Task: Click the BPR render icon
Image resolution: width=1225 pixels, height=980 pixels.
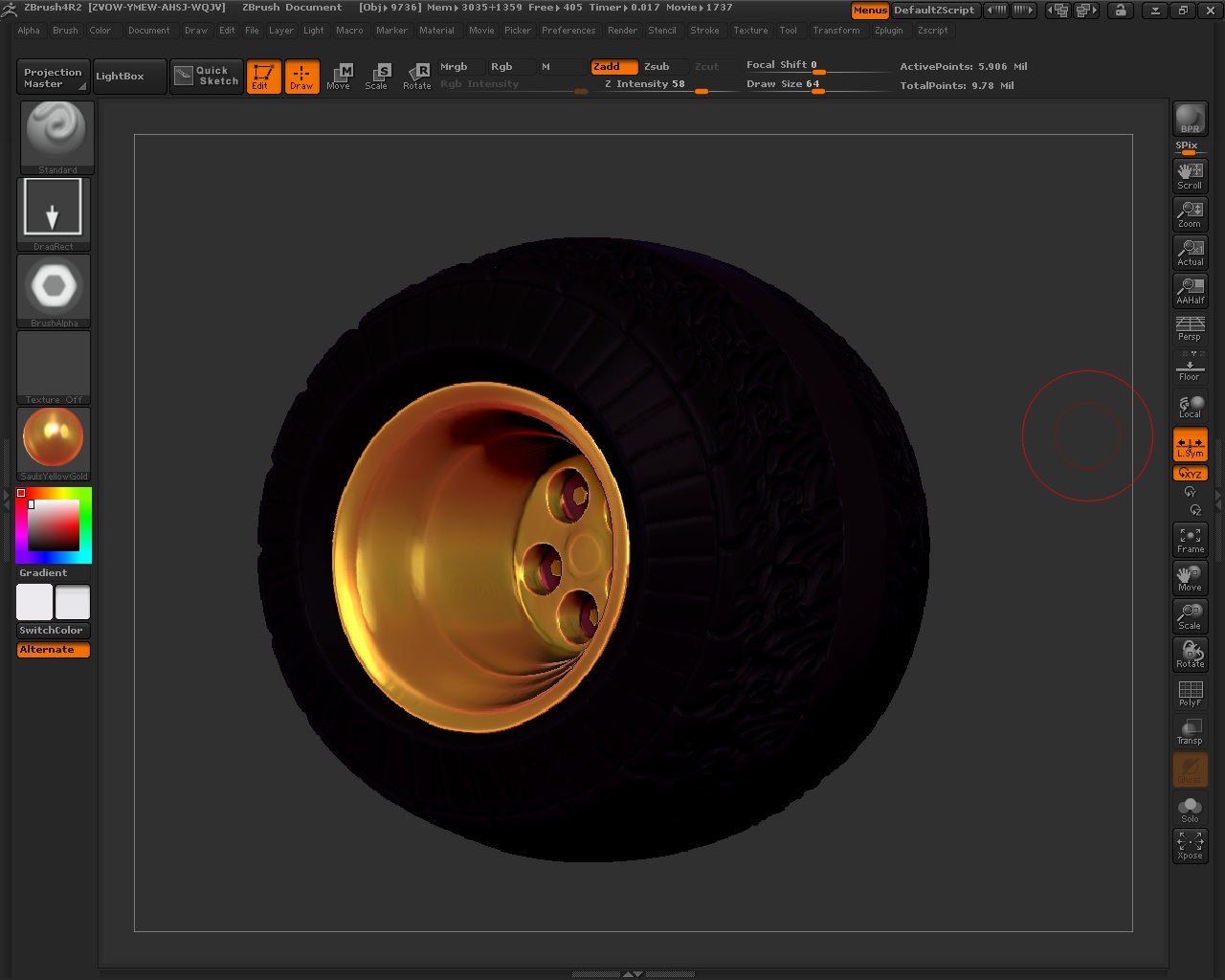Action: coord(1190,117)
